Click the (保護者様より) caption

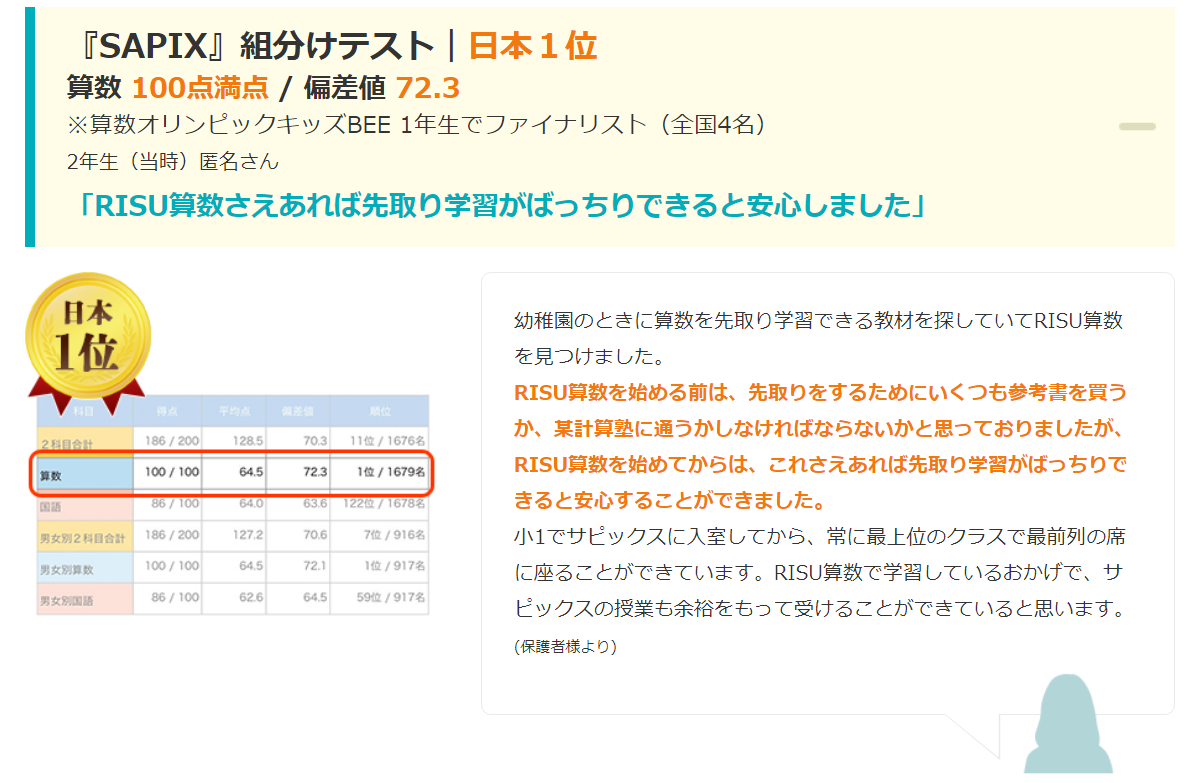[x=565, y=647]
